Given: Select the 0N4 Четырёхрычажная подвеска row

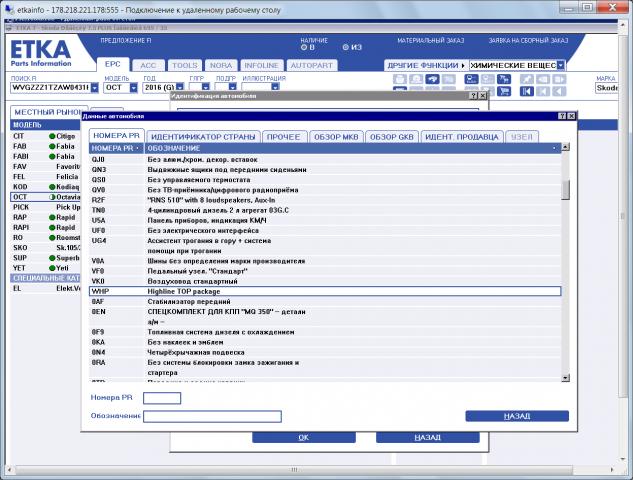Looking at the screenshot, I should coord(325,352).
